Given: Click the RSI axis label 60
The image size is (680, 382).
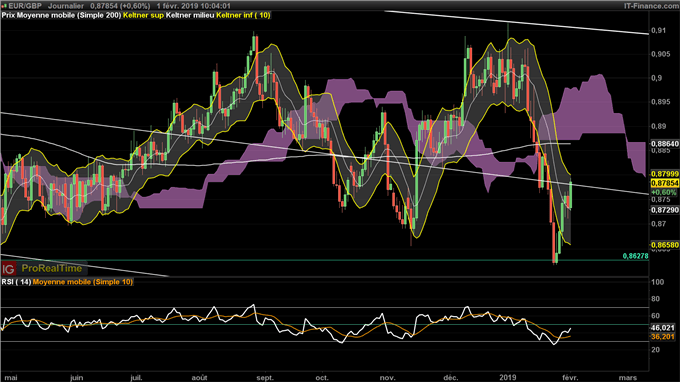Looking at the screenshot, I should pos(655,316).
